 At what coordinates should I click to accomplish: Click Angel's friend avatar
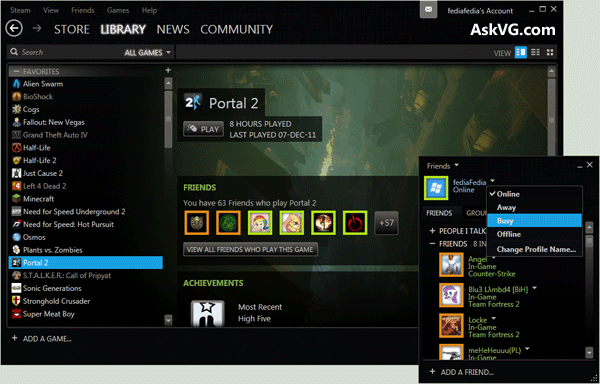451,265
